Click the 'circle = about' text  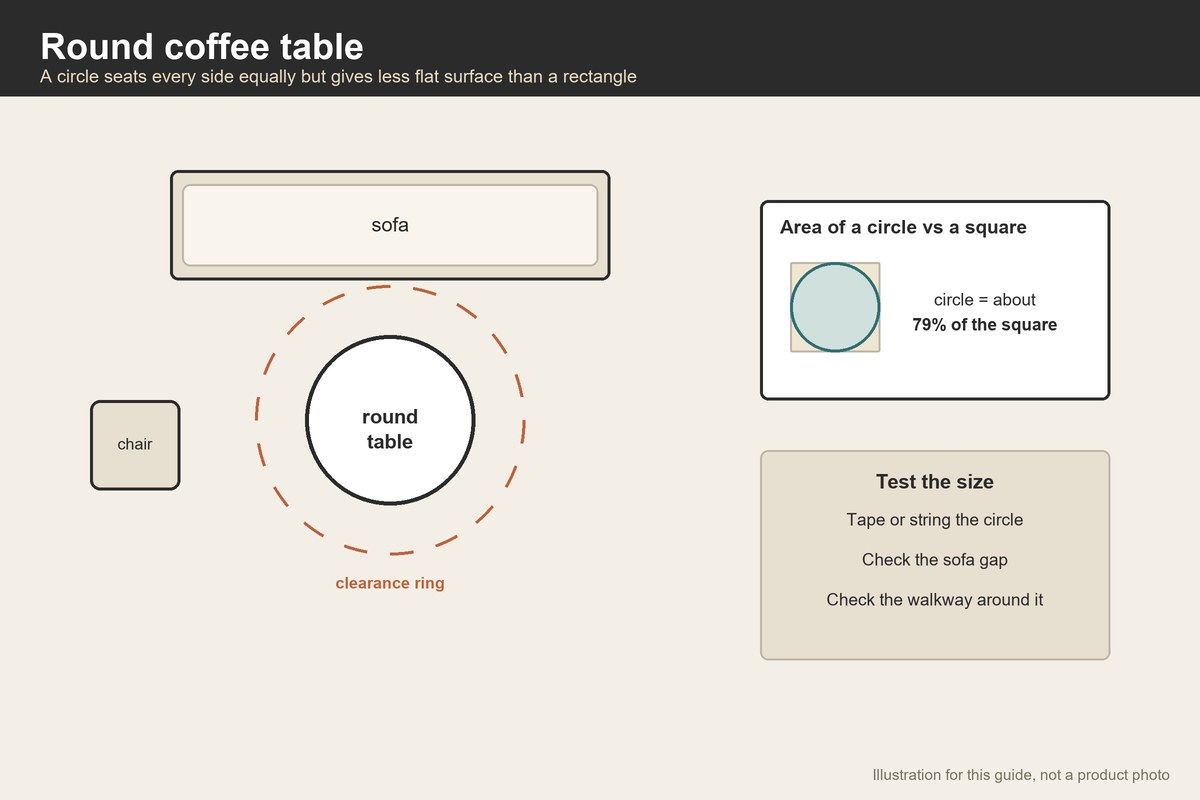tap(985, 300)
